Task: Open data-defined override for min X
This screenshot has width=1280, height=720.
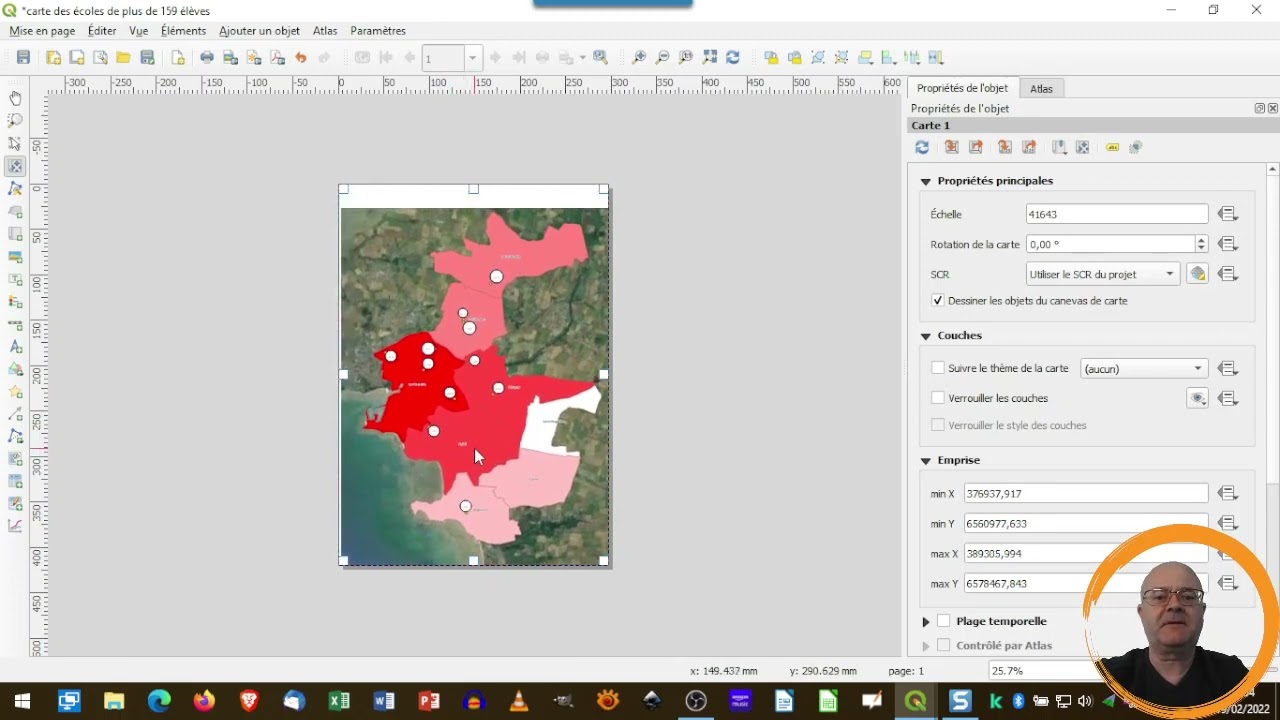Action: (1228, 493)
